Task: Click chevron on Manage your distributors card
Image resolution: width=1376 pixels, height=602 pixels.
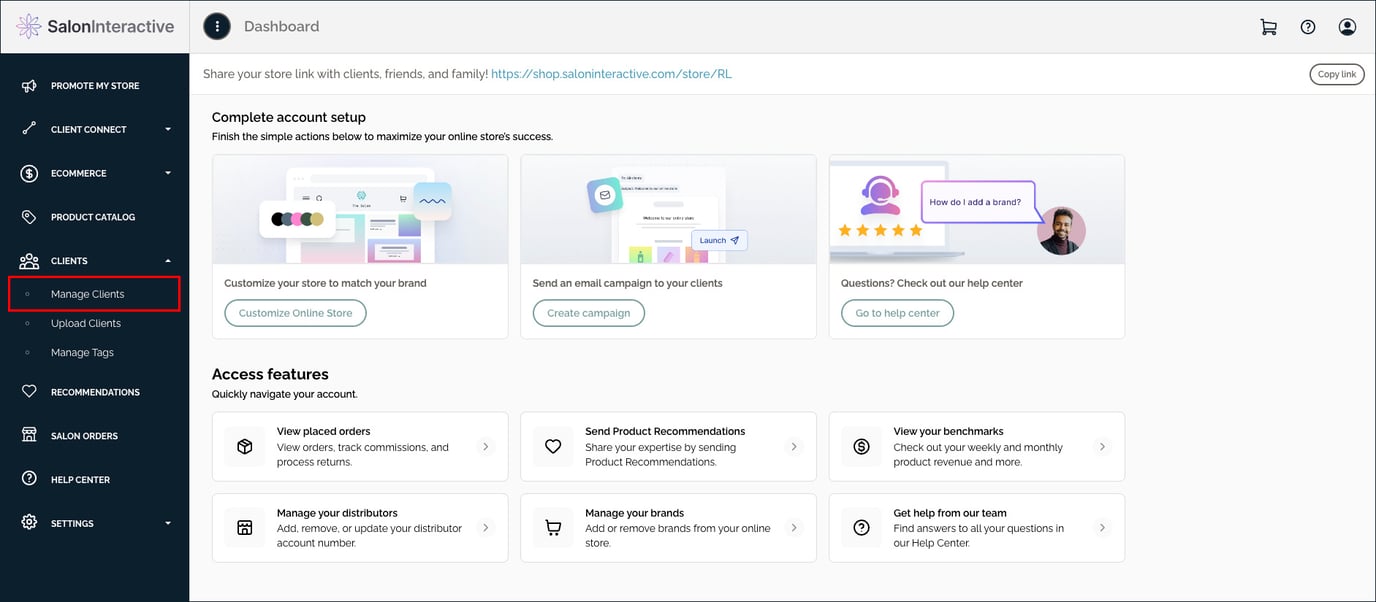Action: 486,528
